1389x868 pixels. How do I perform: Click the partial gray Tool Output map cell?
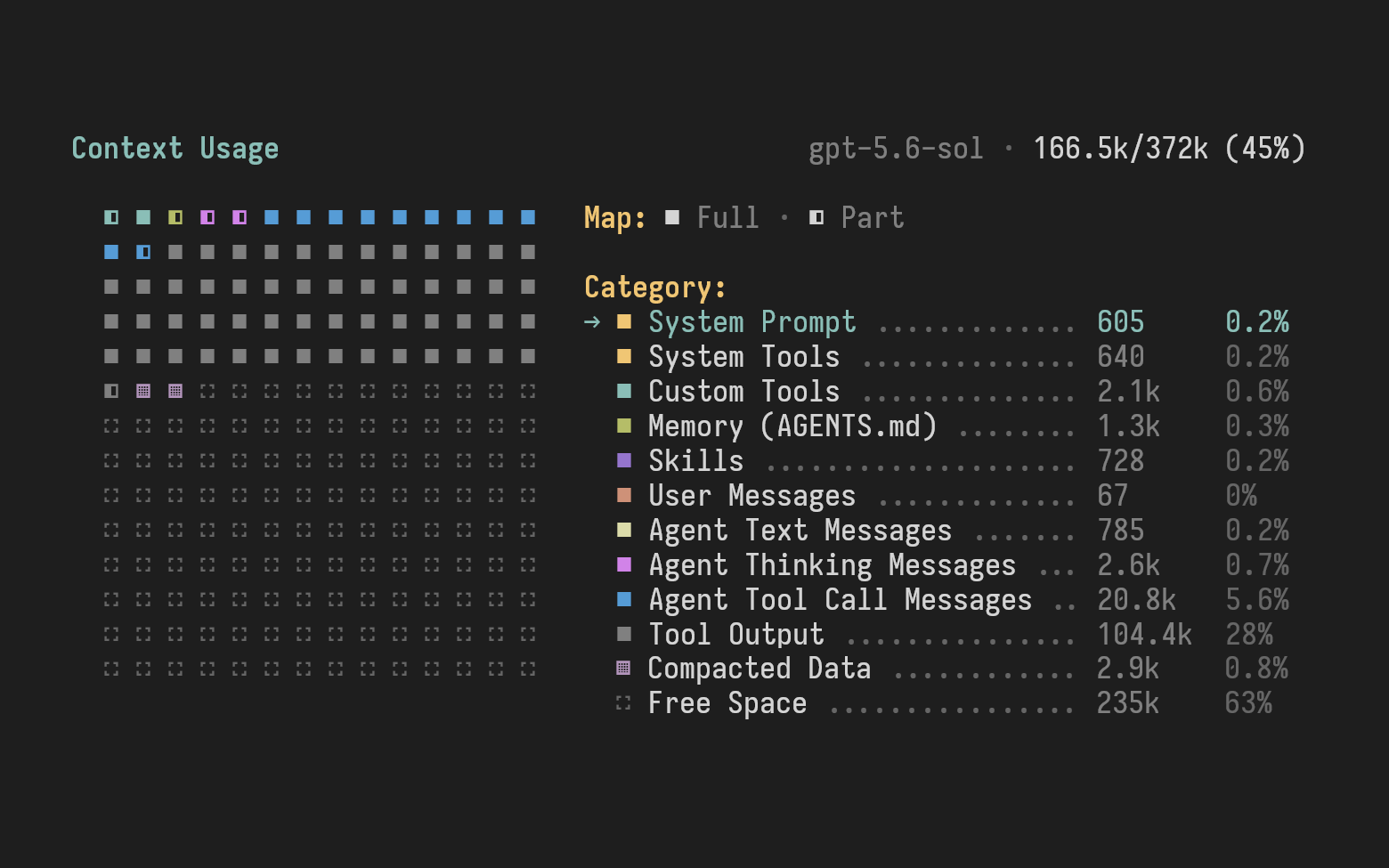111,391
